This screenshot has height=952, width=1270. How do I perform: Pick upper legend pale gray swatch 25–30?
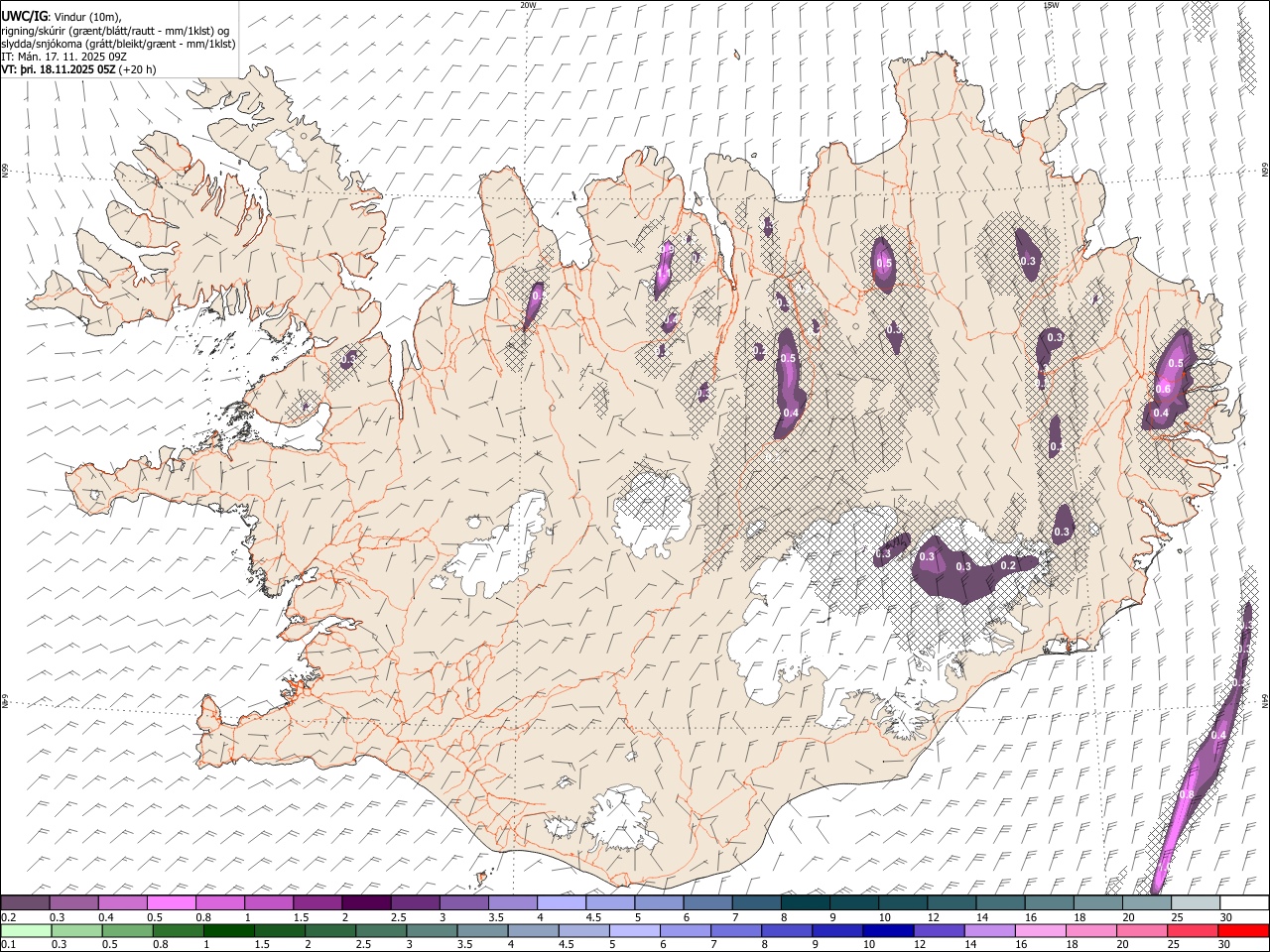point(1196,902)
